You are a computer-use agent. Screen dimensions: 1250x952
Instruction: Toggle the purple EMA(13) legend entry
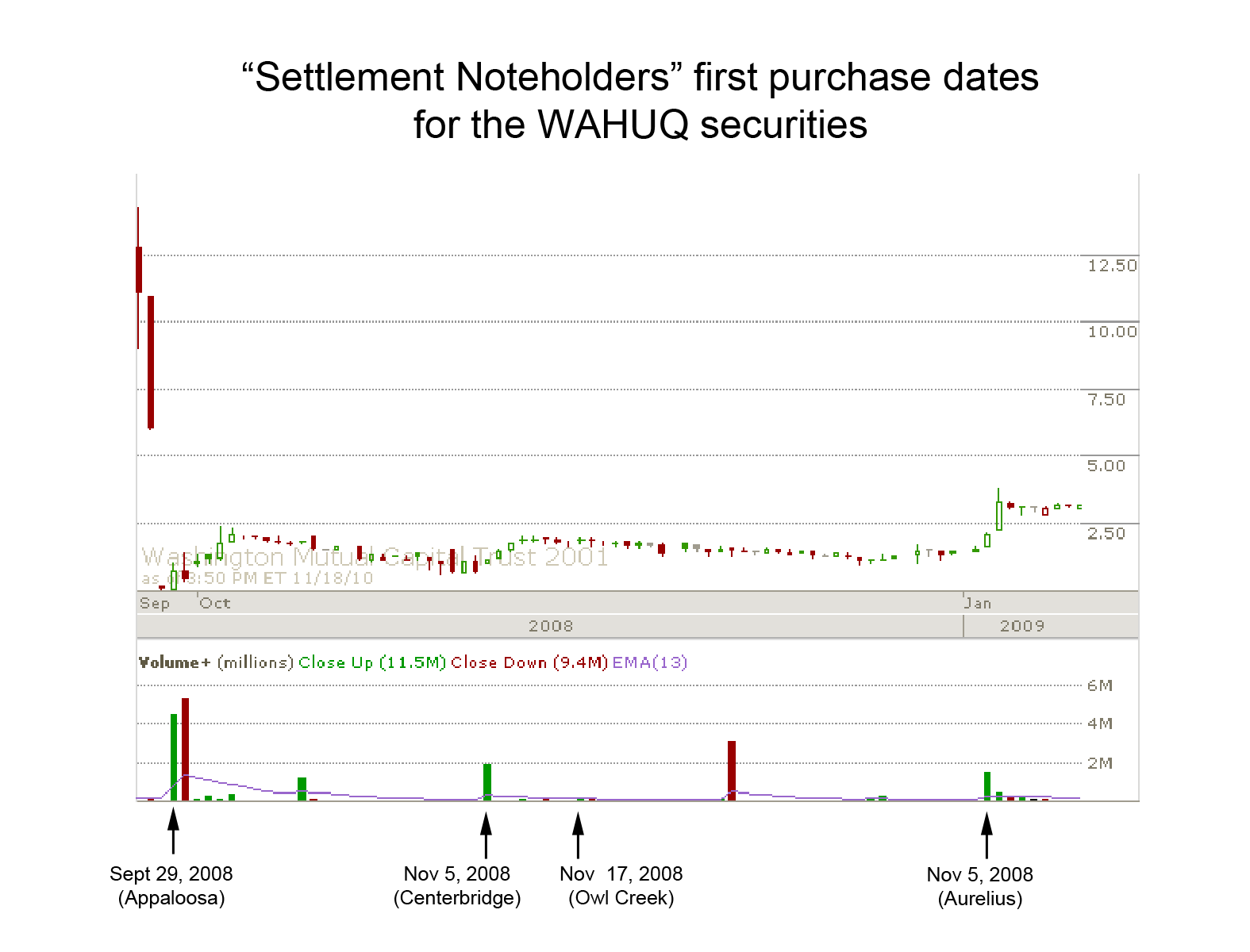(650, 662)
